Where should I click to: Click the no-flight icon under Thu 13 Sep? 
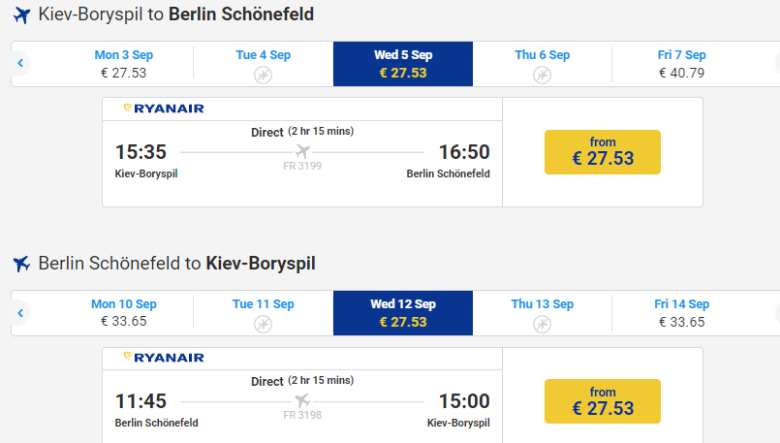pos(542,324)
